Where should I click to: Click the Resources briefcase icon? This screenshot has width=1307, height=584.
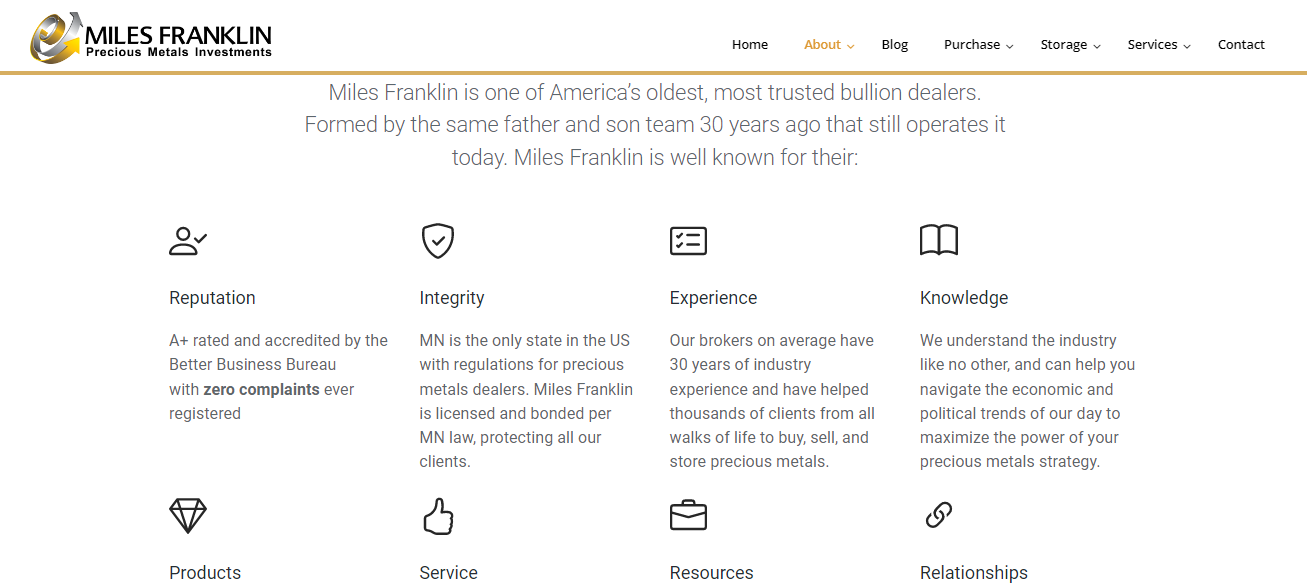[x=688, y=516]
